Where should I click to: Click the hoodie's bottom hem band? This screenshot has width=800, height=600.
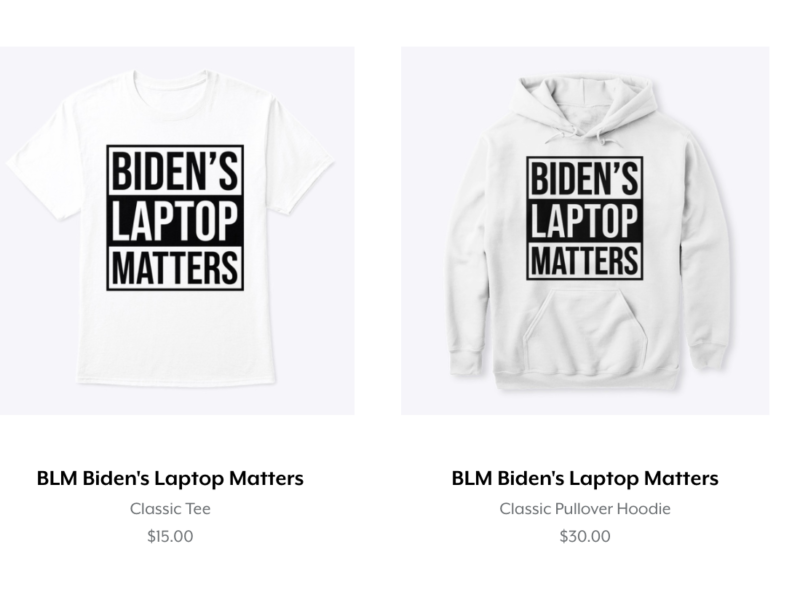coord(587,378)
